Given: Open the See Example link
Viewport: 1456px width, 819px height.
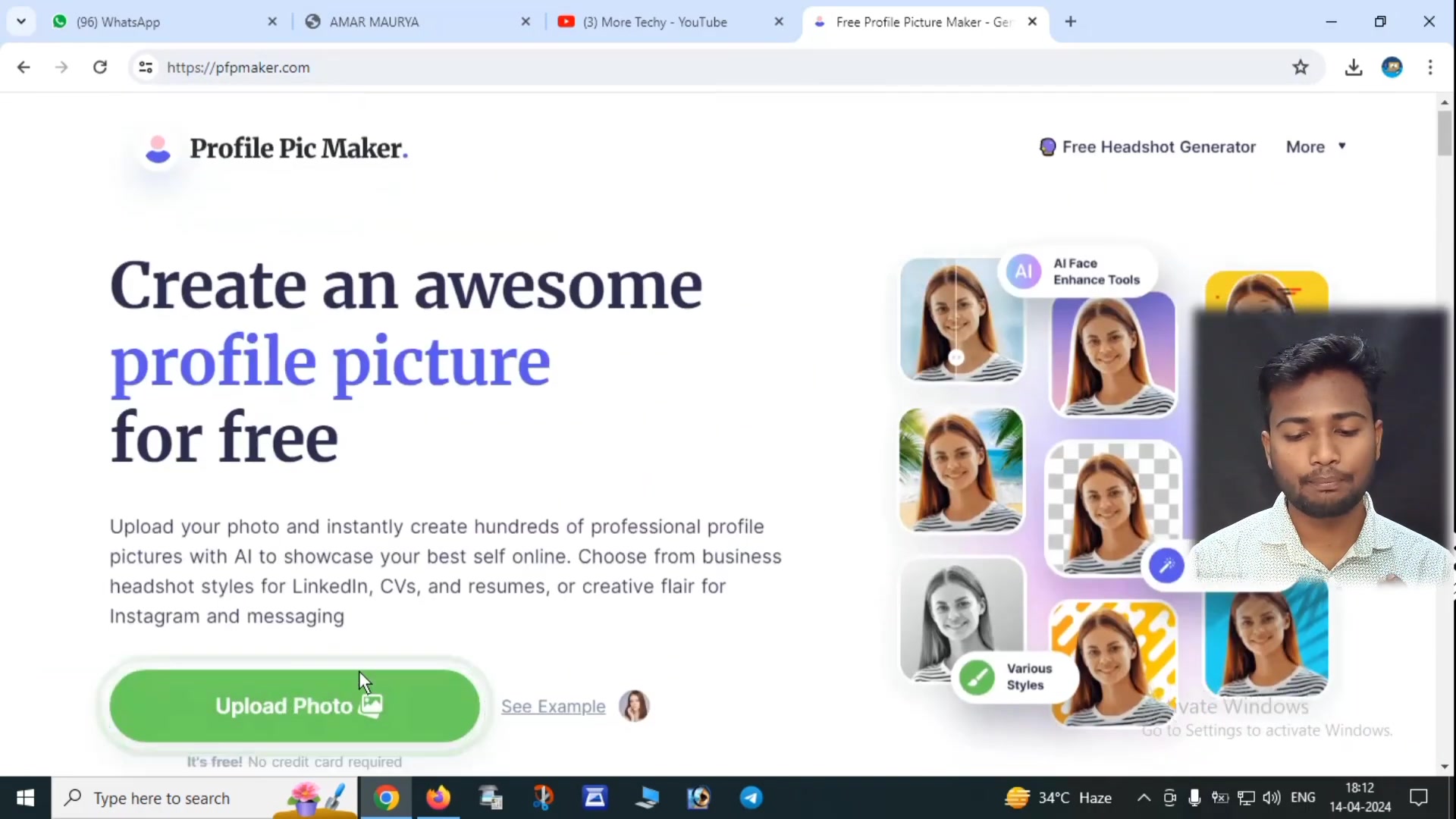Looking at the screenshot, I should [x=553, y=707].
